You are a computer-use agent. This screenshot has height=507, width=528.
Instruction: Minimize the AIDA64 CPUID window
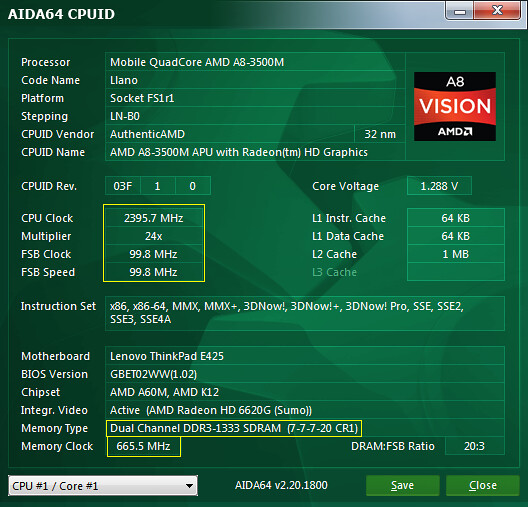click(460, 11)
